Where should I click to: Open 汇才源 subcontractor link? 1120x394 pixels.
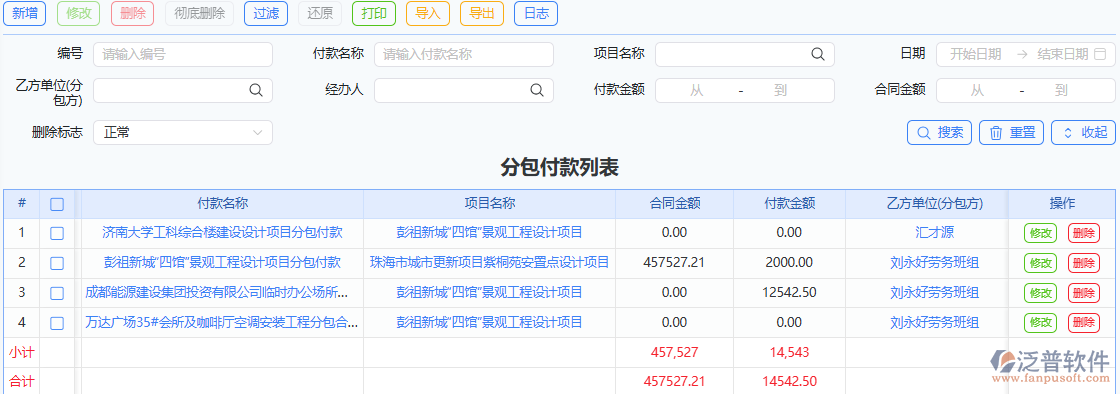click(x=934, y=233)
